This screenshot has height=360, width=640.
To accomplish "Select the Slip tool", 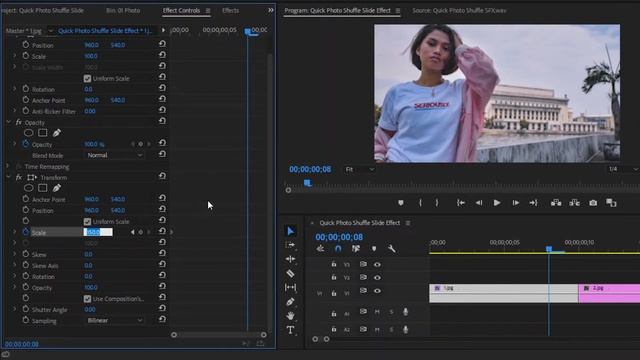I will 290,287.
